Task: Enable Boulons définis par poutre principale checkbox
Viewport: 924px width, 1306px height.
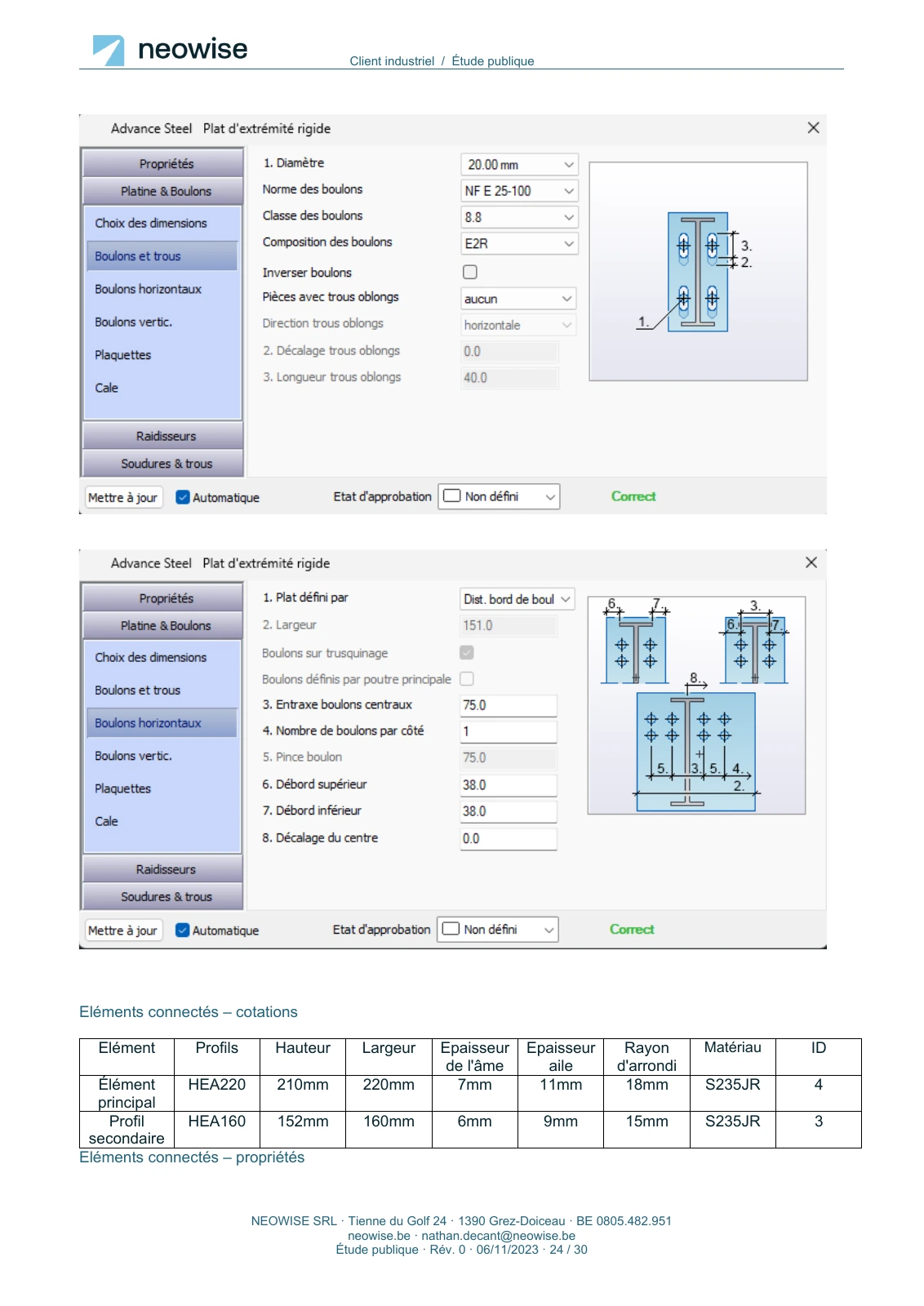Action: (x=467, y=678)
